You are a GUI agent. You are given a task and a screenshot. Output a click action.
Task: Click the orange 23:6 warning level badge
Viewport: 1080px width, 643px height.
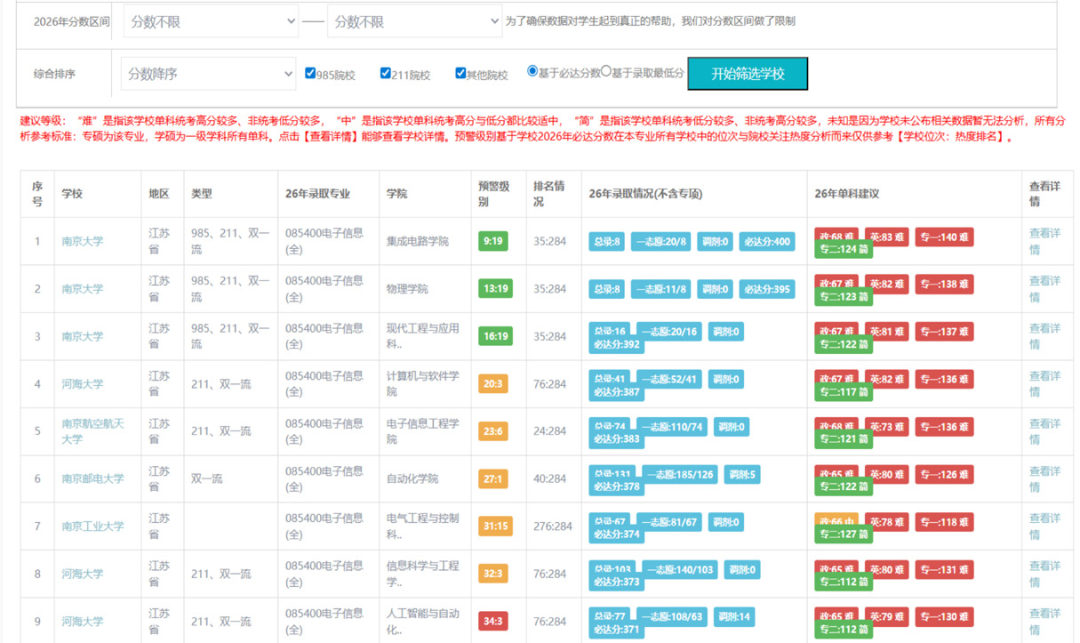492,431
